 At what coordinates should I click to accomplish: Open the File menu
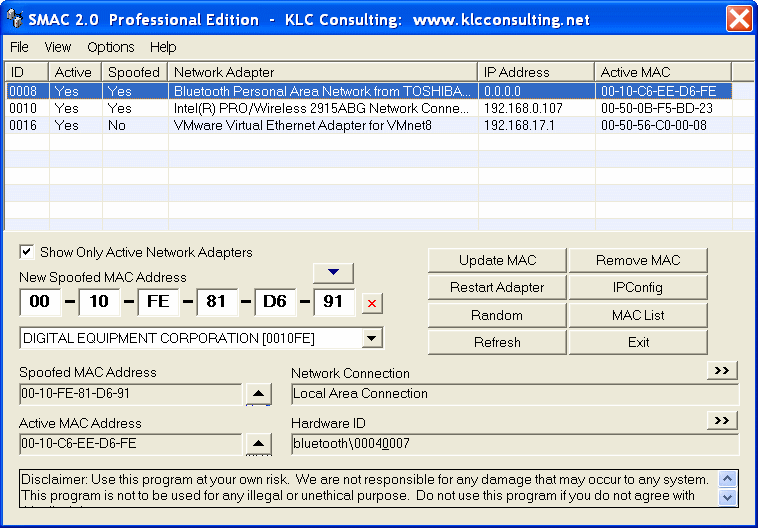point(19,47)
